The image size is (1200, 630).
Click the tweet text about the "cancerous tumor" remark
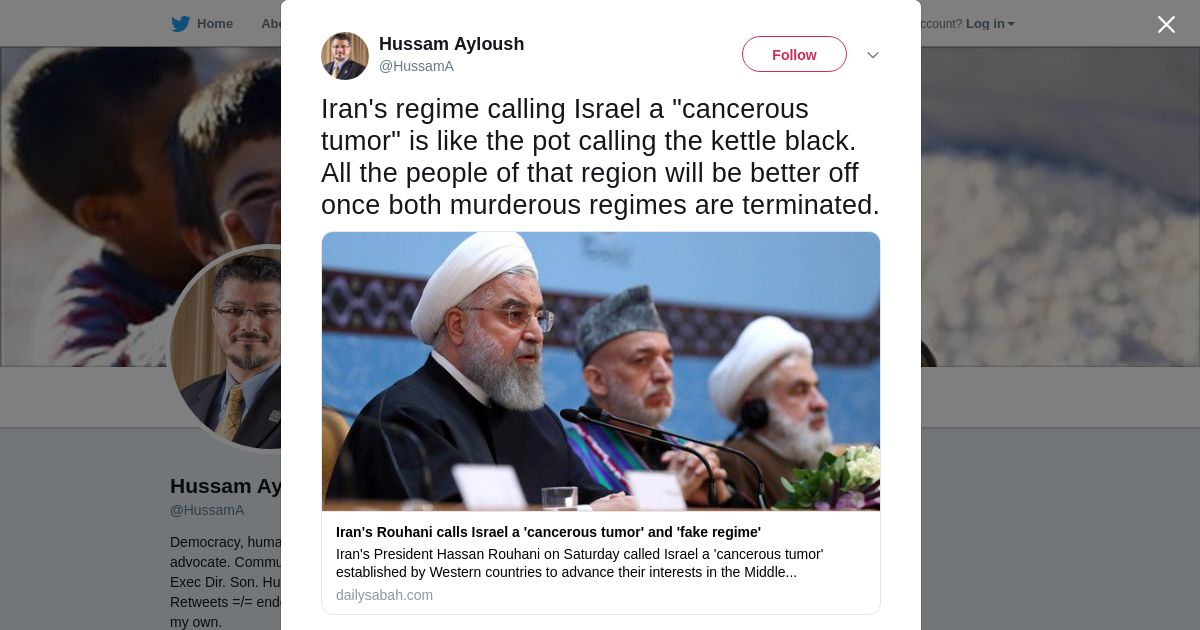(x=600, y=157)
